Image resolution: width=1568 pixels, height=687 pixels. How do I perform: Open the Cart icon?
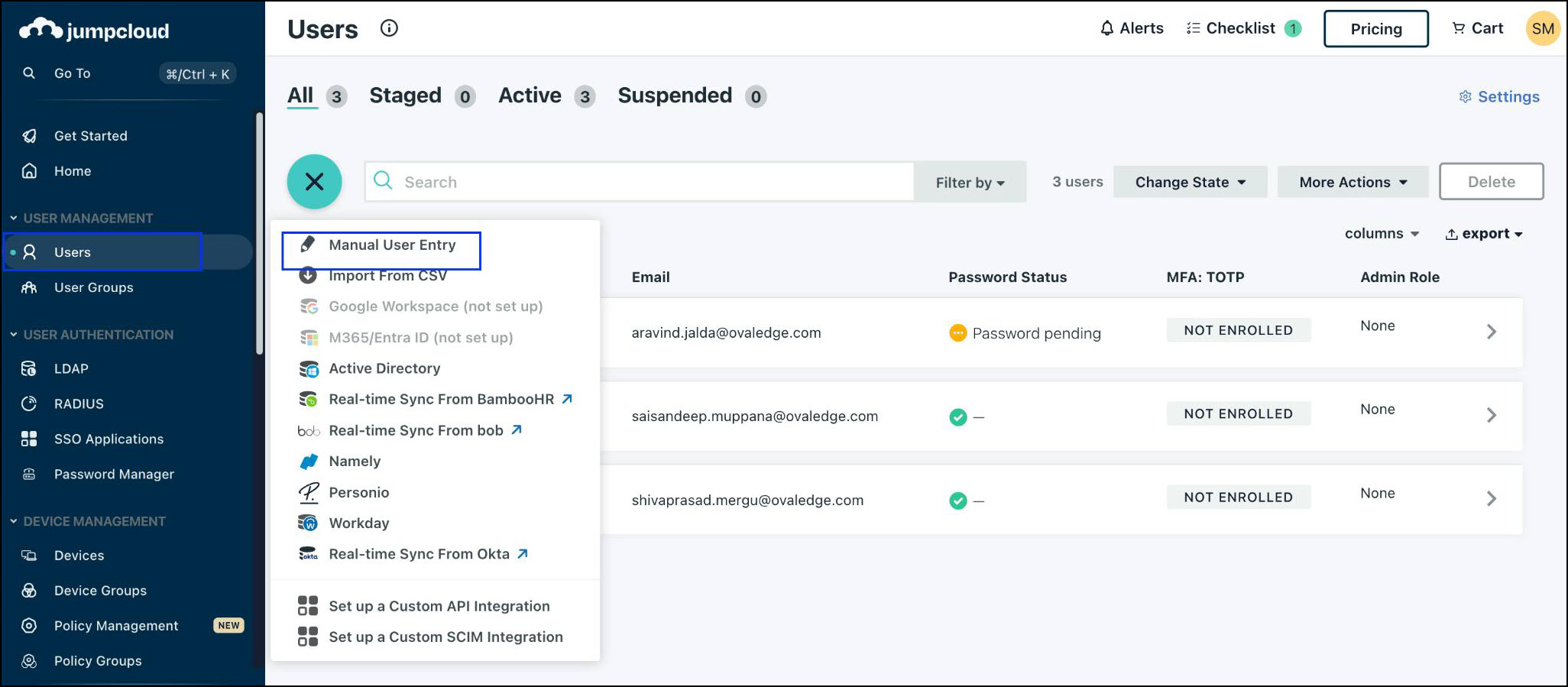[x=1458, y=28]
